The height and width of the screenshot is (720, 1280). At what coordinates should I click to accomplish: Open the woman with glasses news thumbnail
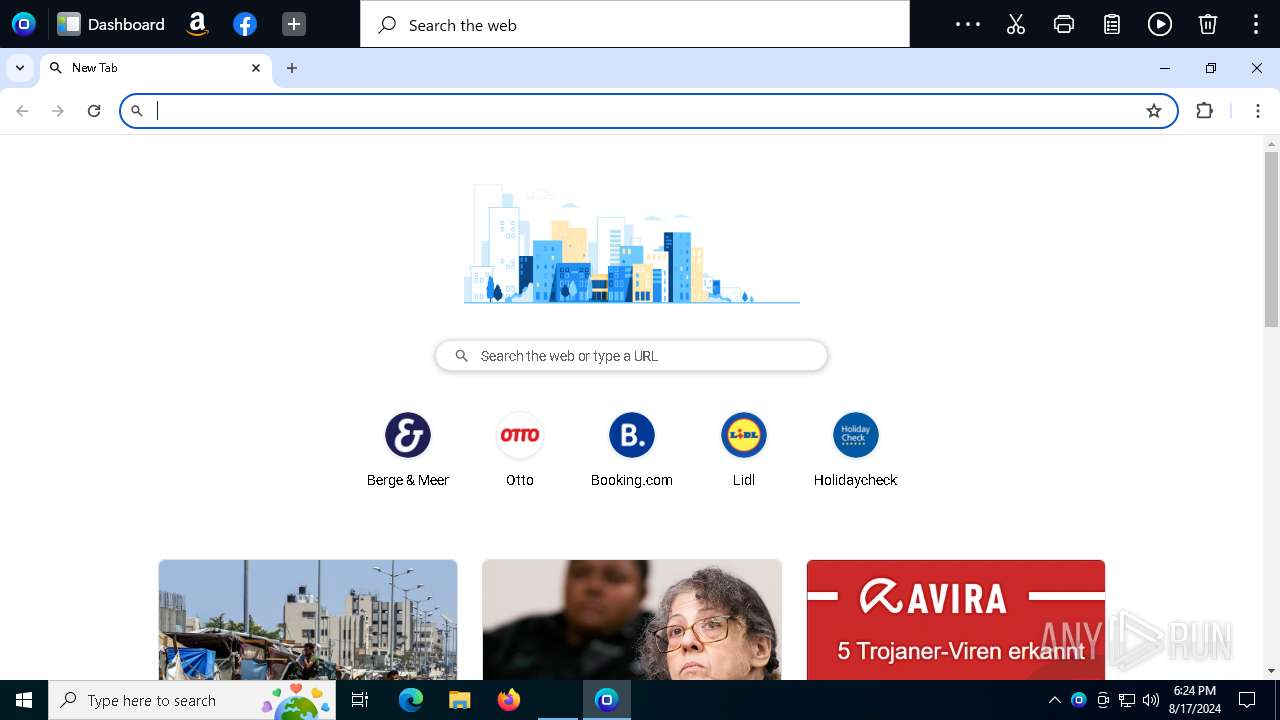(632, 620)
